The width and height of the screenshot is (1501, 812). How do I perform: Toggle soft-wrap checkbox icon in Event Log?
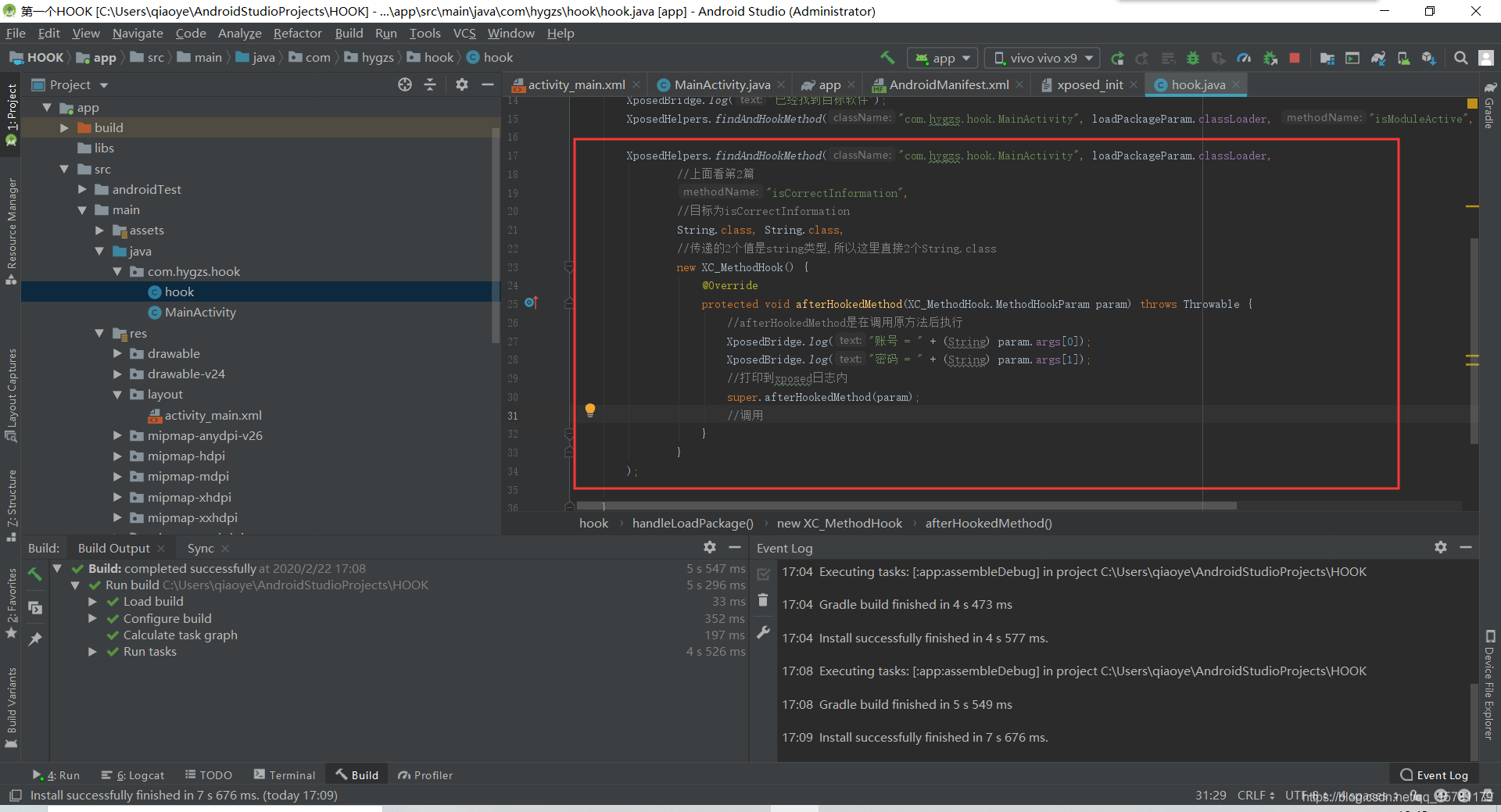pos(764,574)
